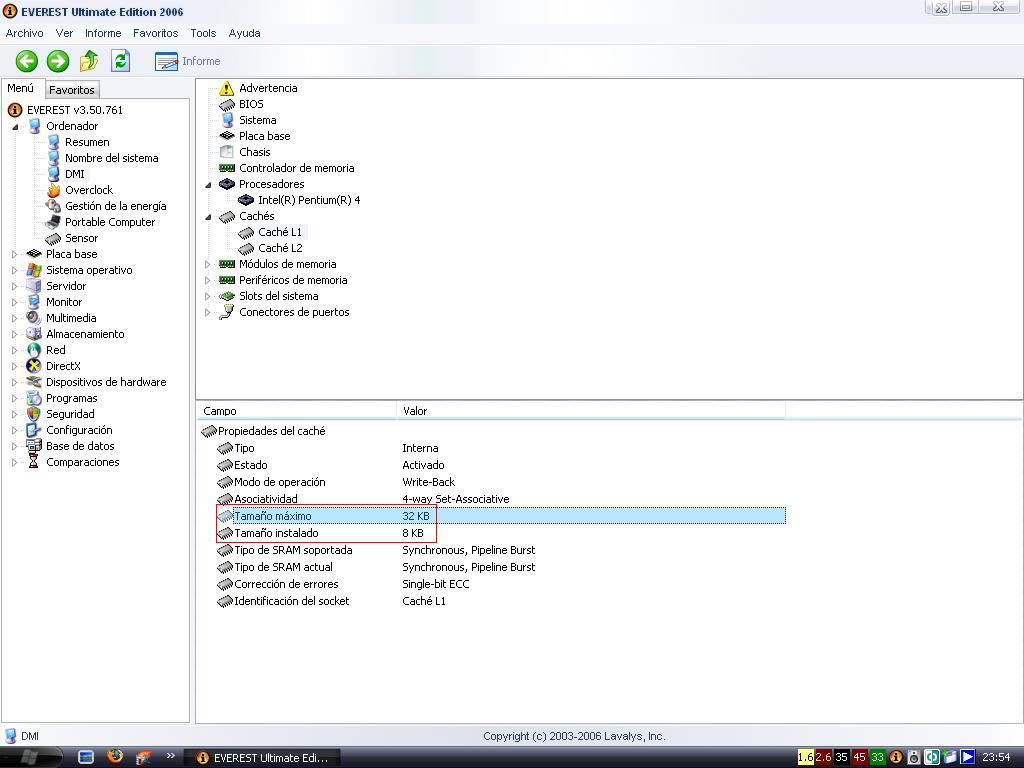Select the Nombre del sistema tree item
This screenshot has width=1024, height=768.
[112, 158]
